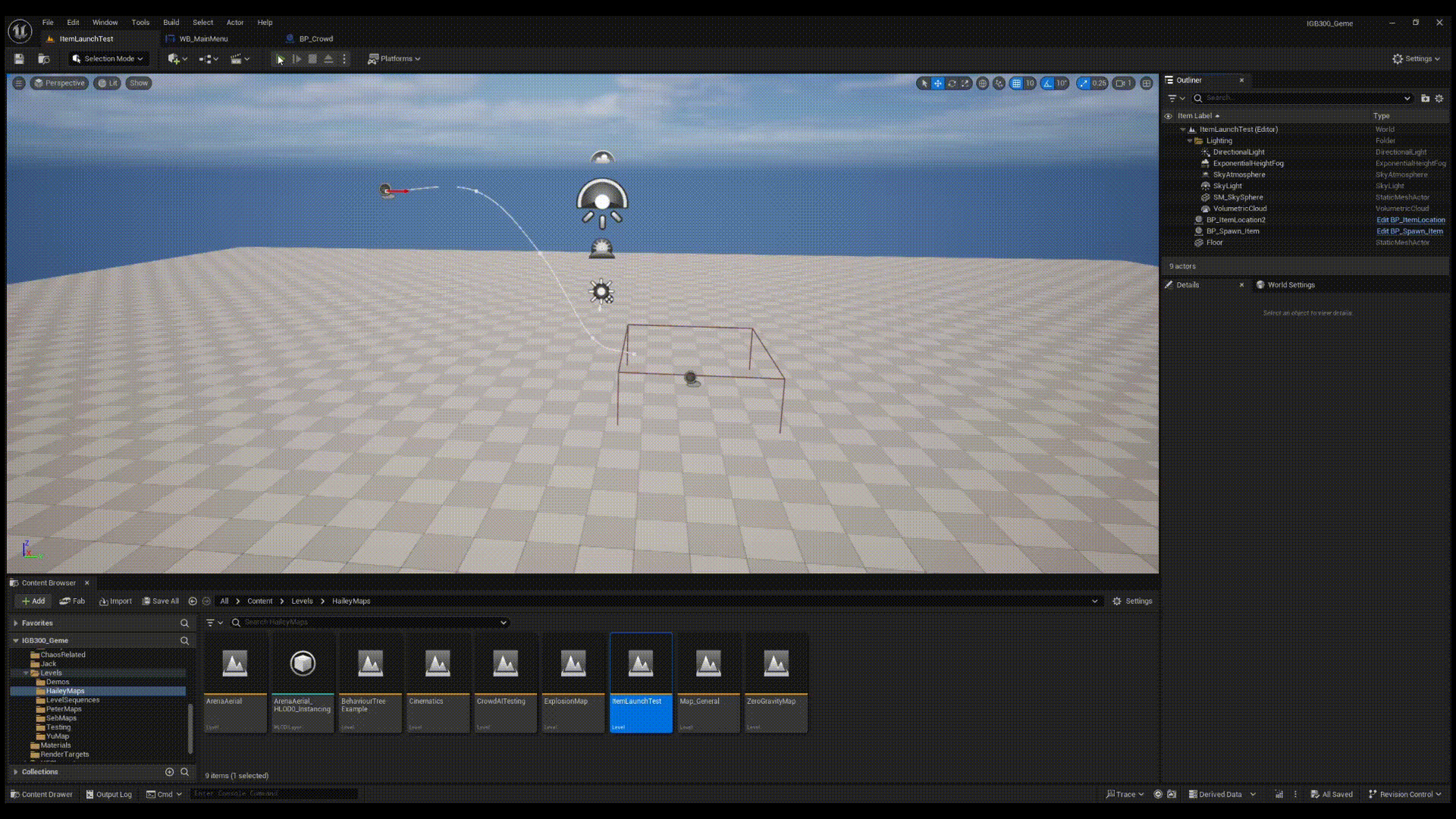Toggle visibility column eye in Outliner header
The image size is (1456, 819).
(x=1168, y=116)
